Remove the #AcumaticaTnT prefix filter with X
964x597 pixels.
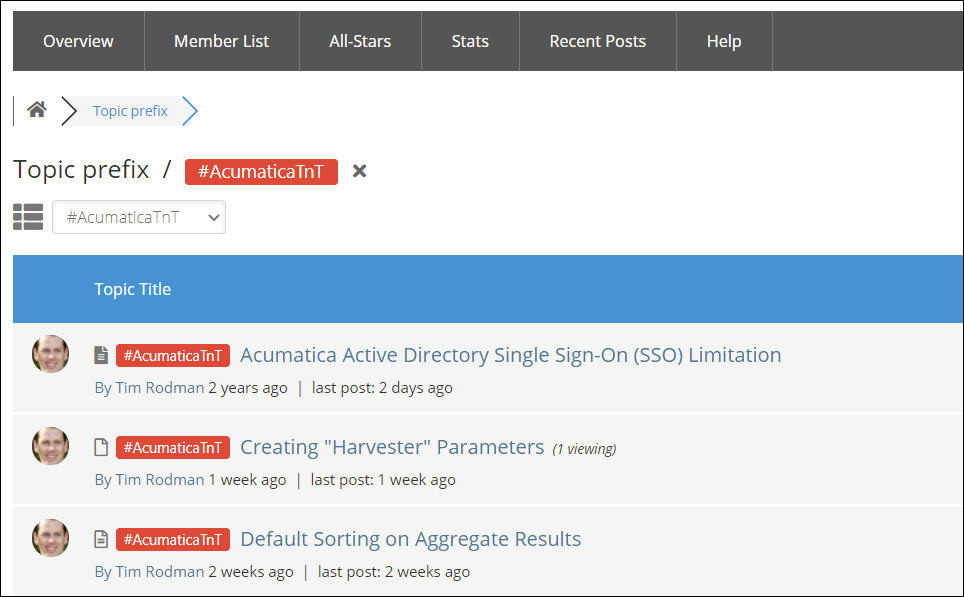360,171
